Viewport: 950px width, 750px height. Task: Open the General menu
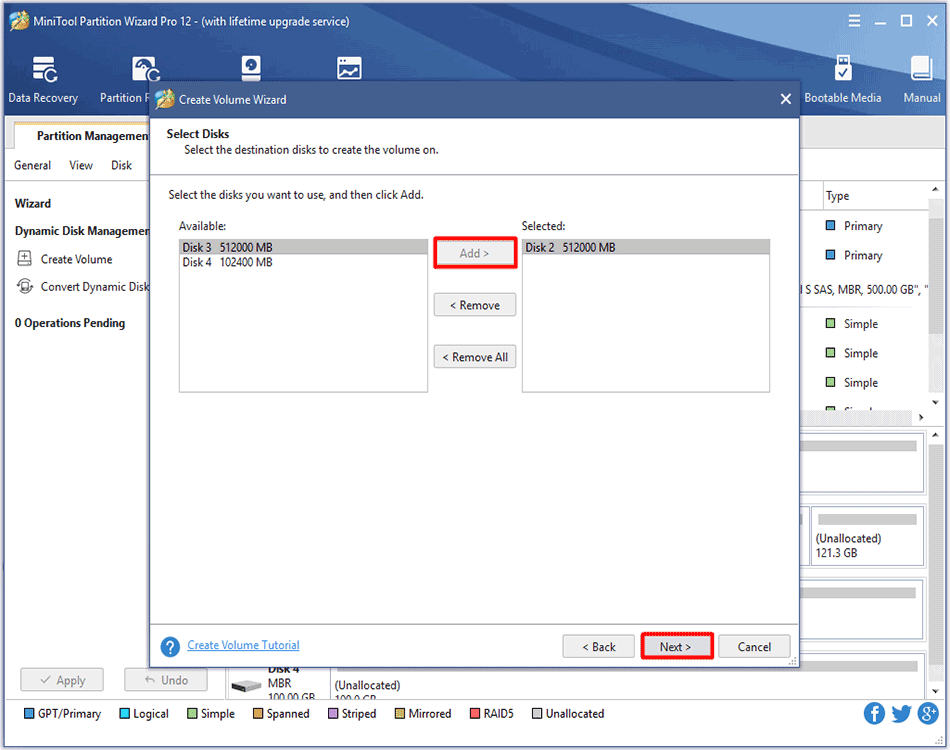pos(33,165)
